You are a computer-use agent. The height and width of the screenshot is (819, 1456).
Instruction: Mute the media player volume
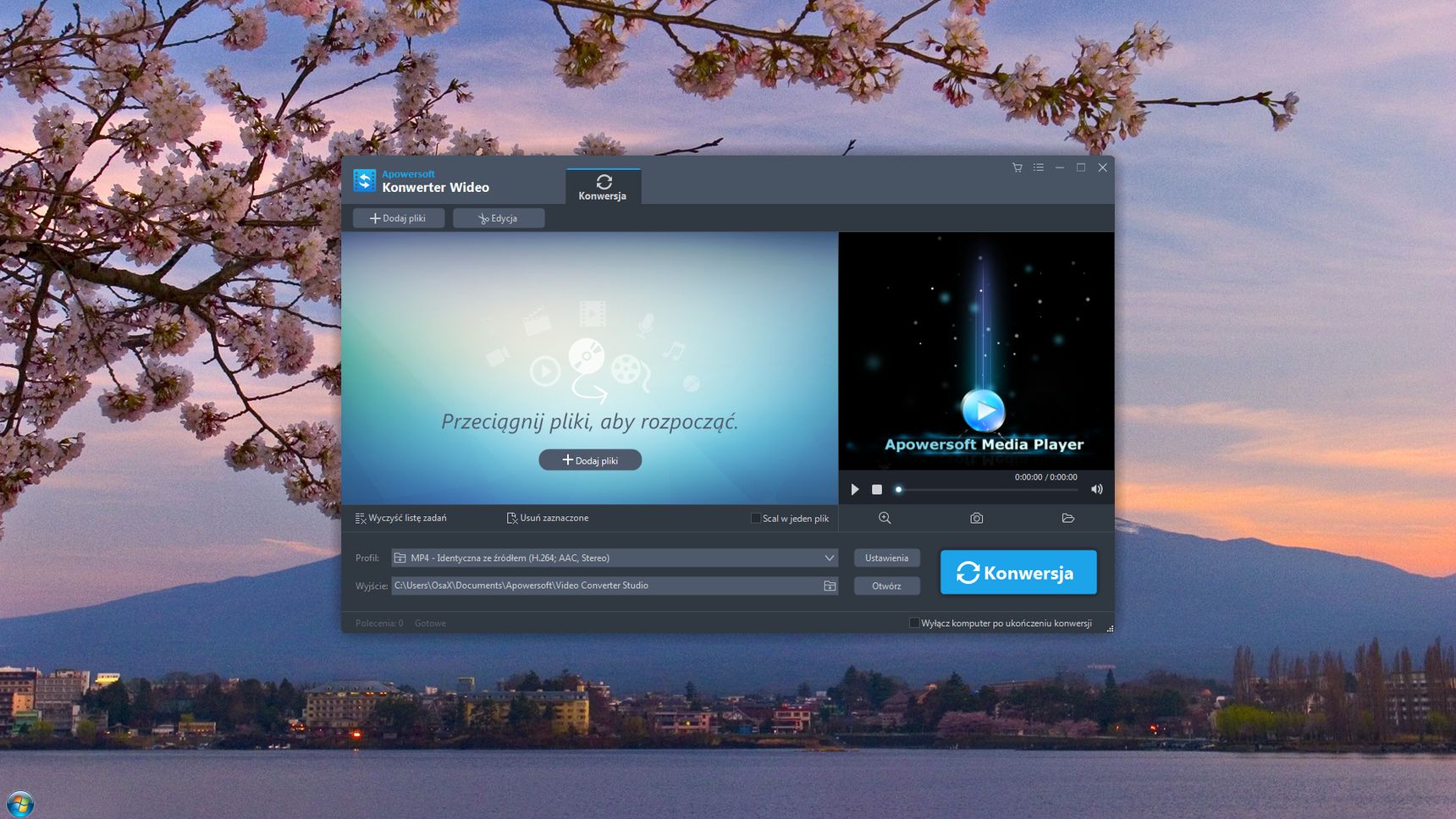point(1097,489)
